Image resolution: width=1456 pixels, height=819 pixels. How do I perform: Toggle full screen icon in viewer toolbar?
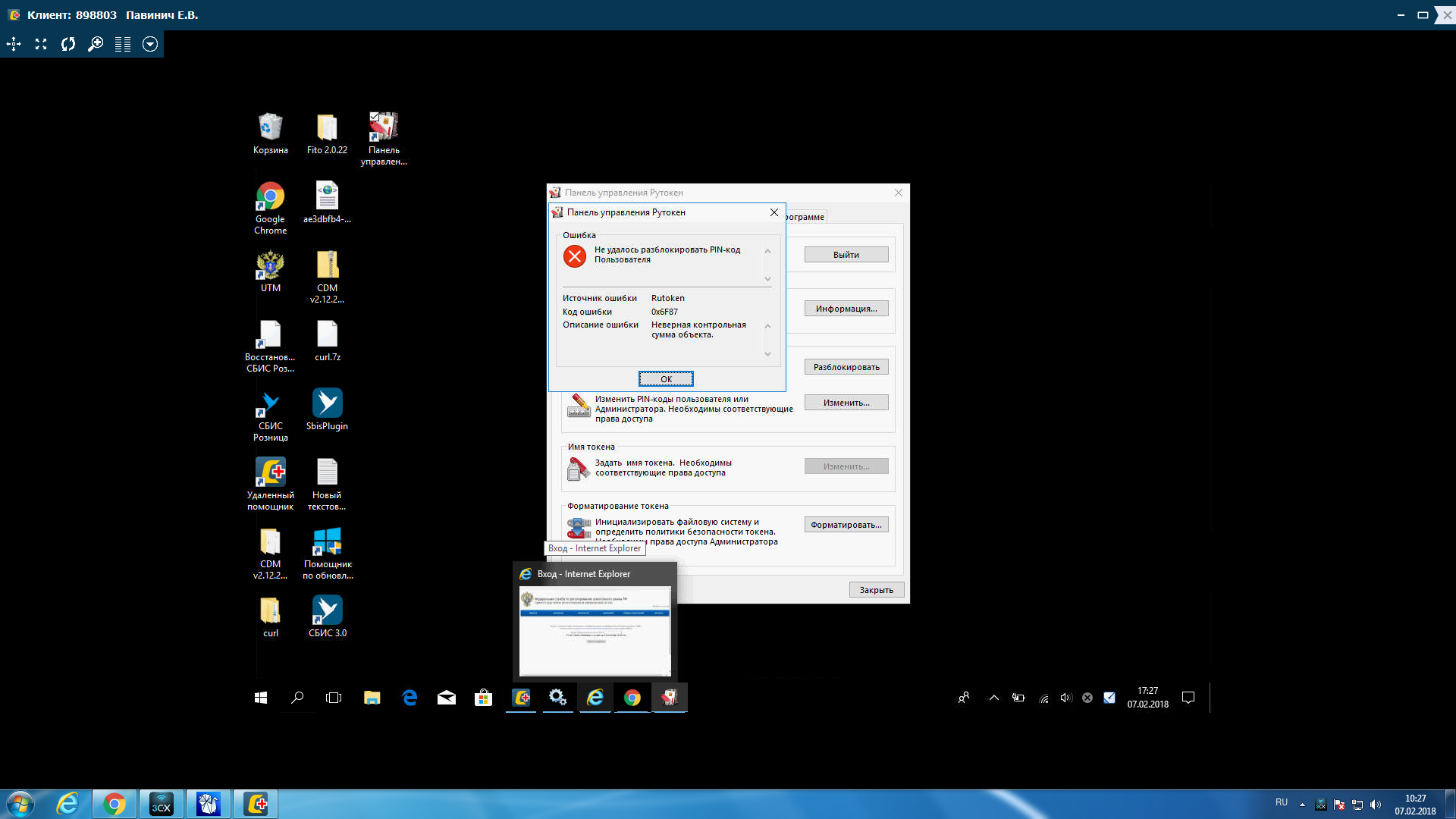pyautogui.click(x=41, y=44)
